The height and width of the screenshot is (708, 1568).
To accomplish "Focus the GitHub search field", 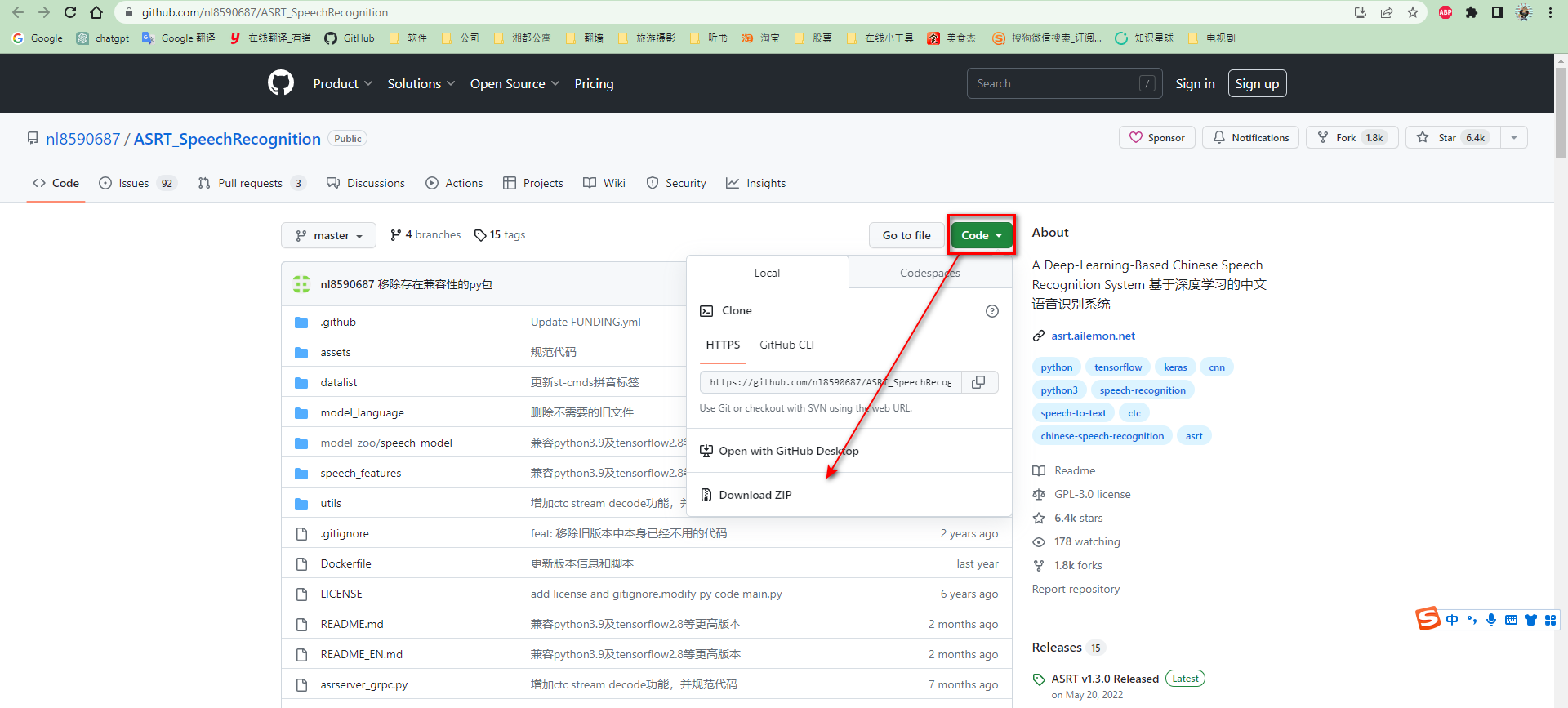I will [1065, 83].
